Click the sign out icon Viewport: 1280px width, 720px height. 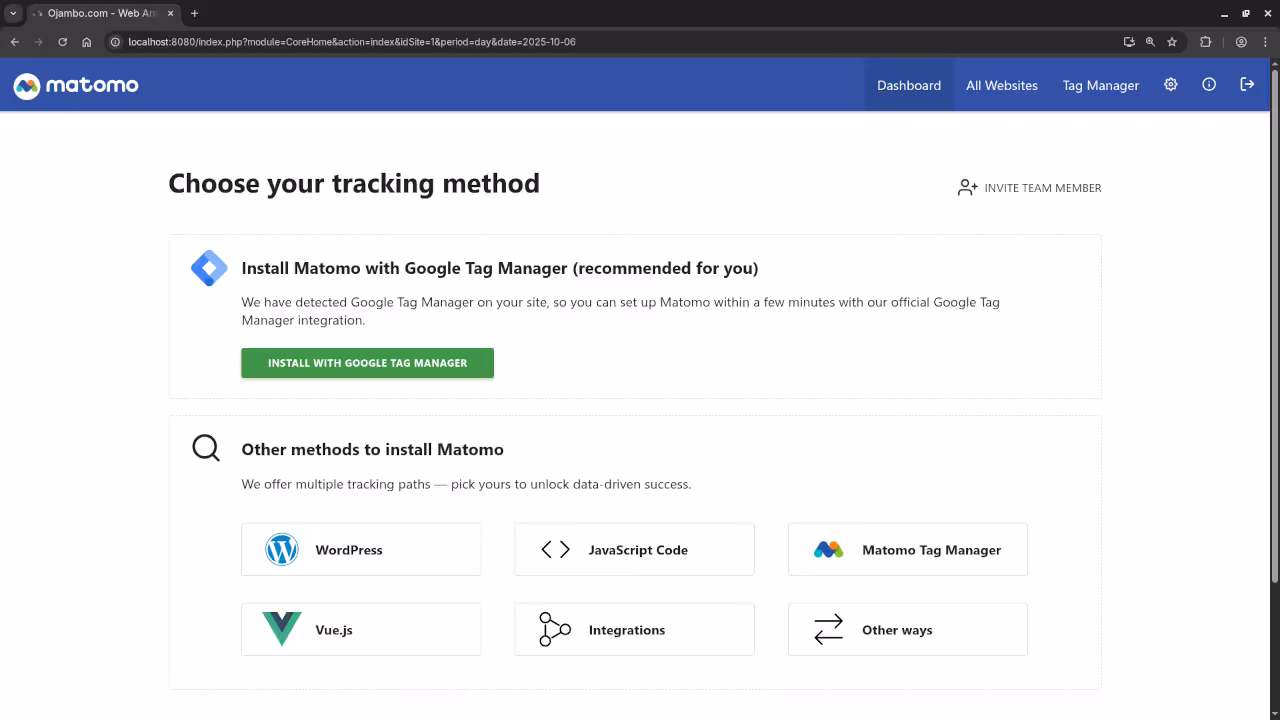tap(1246, 85)
